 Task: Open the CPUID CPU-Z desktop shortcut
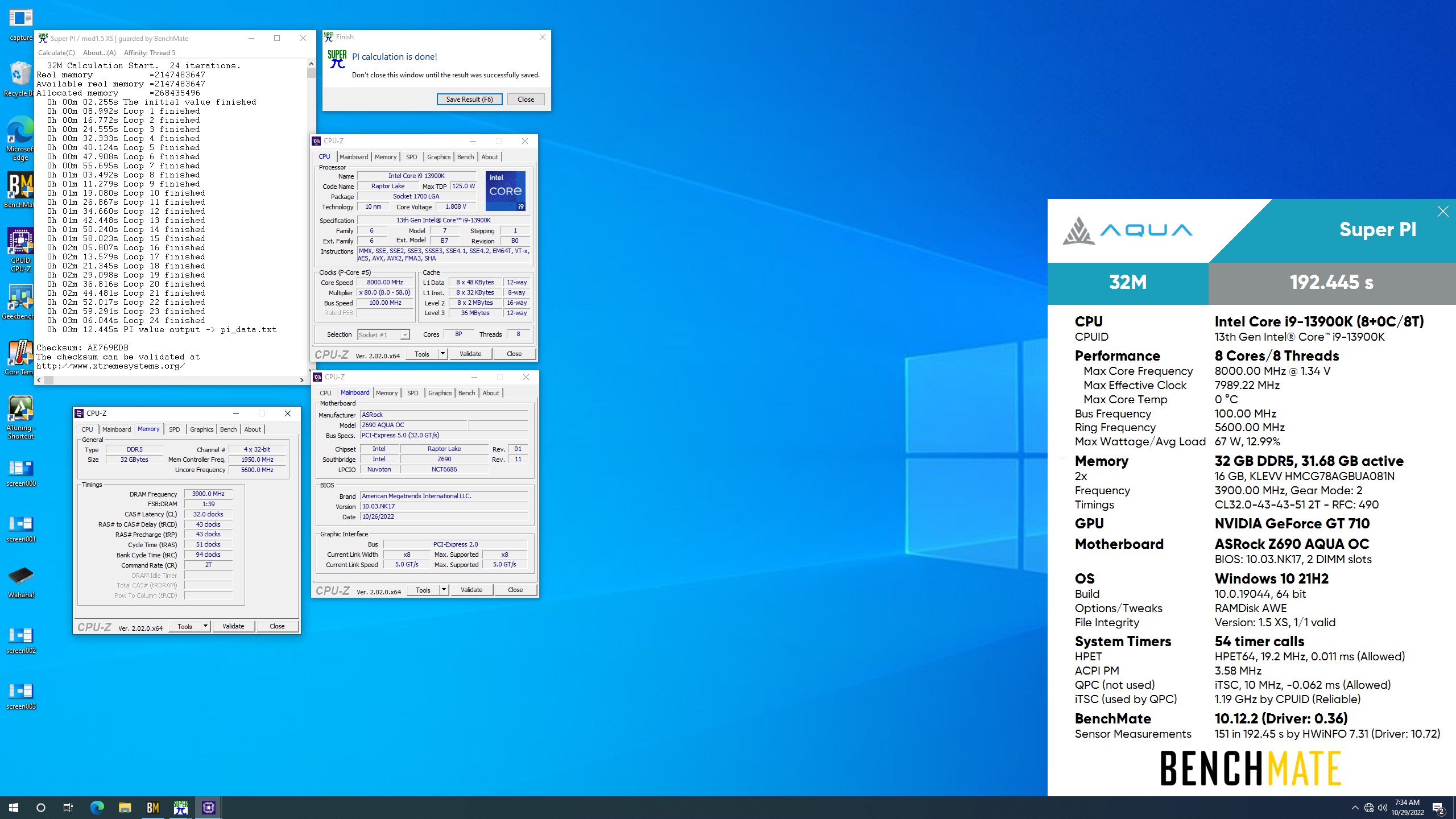[x=20, y=250]
